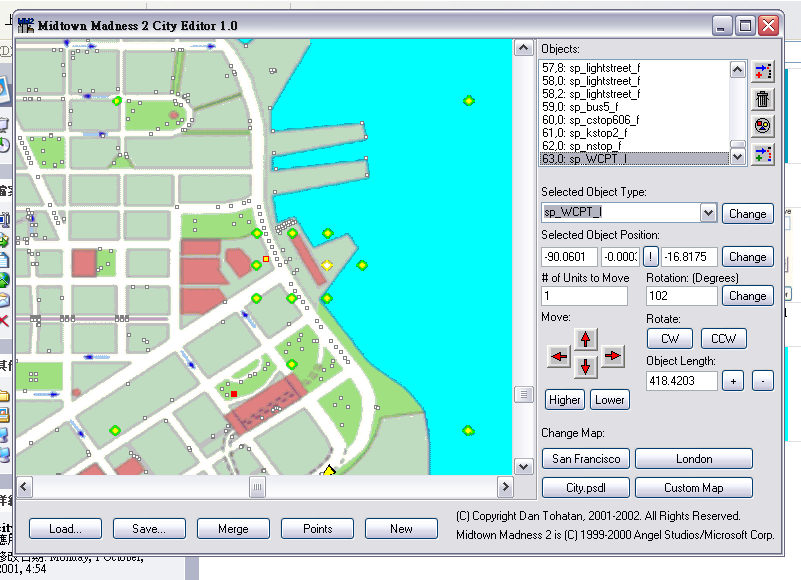Click the Load... button

coord(65,529)
